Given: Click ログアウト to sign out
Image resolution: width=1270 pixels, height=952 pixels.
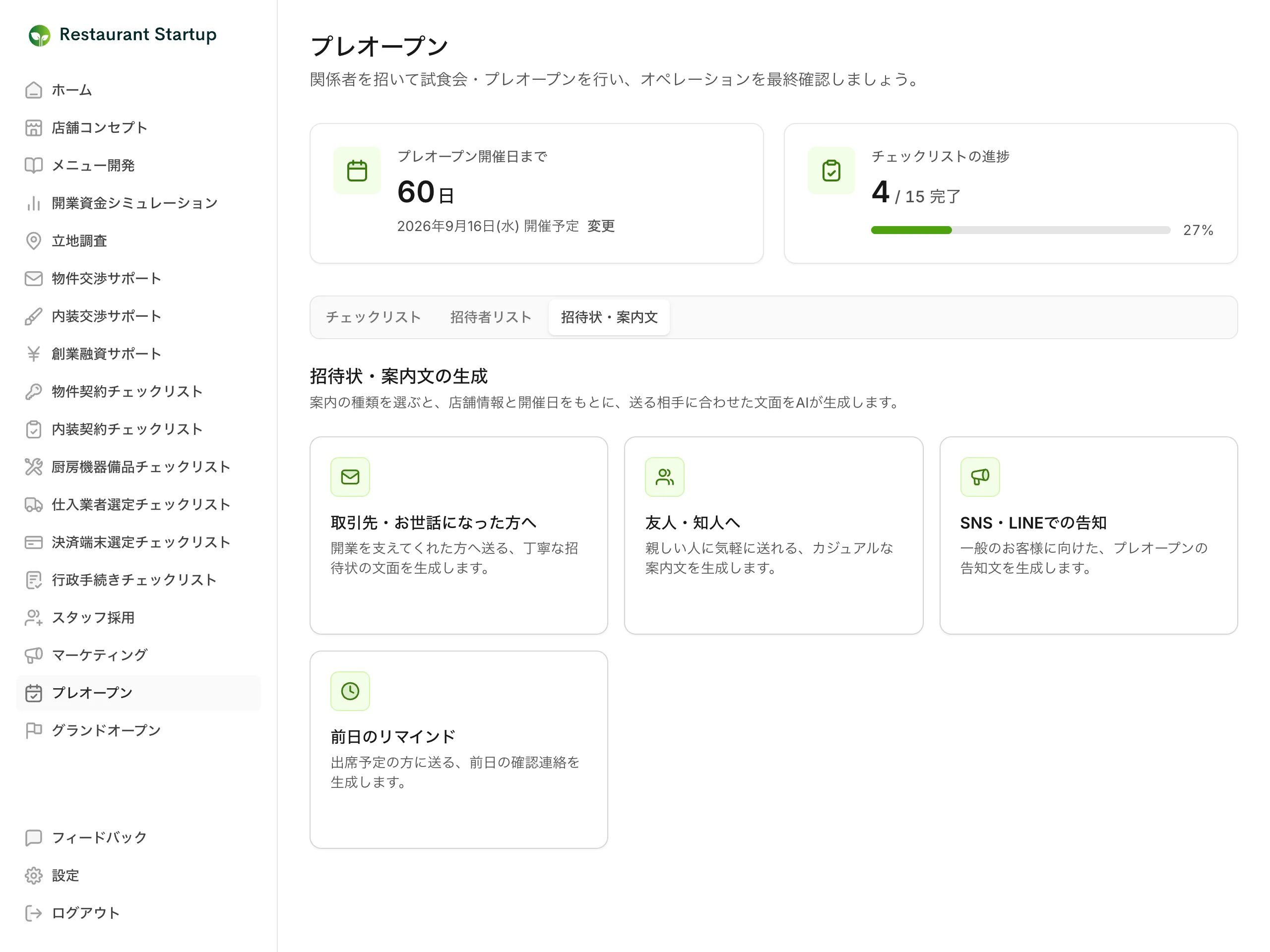Looking at the screenshot, I should tap(138, 913).
